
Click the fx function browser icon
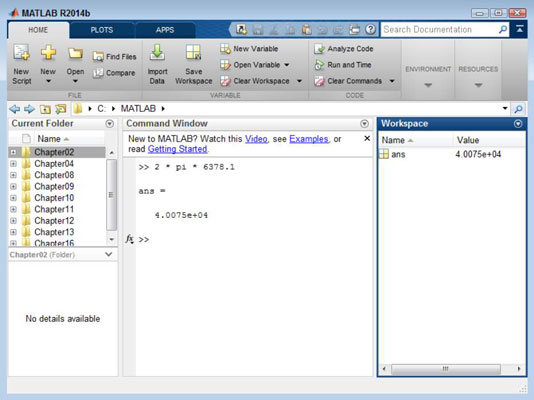(x=129, y=239)
